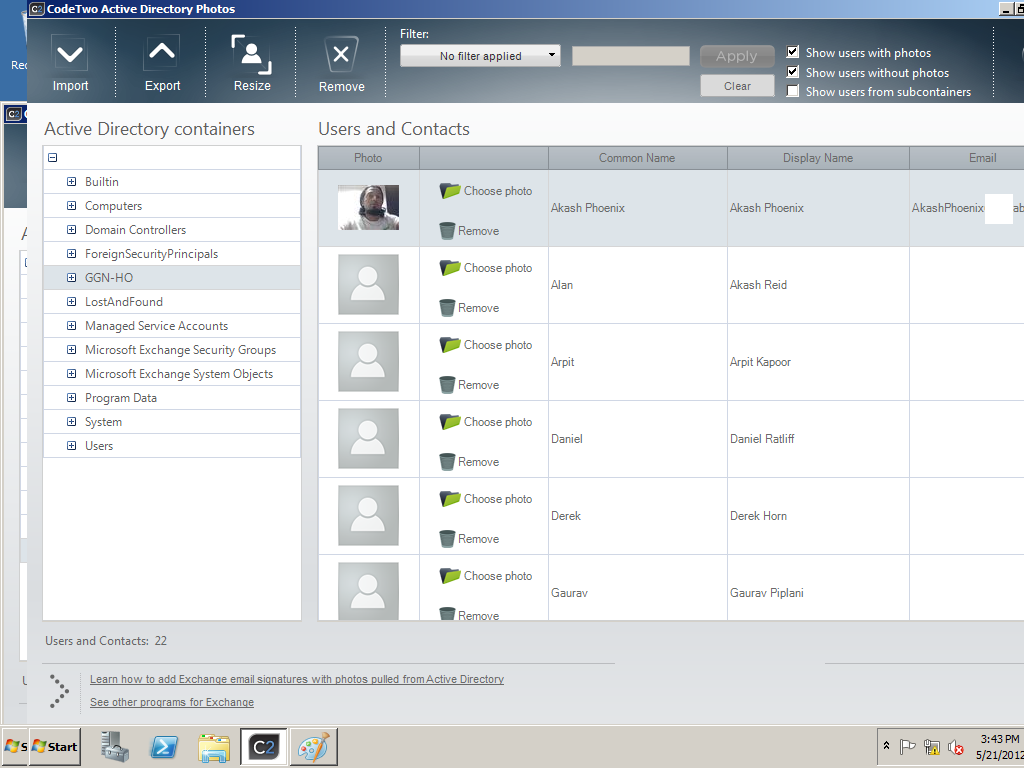Launch PowerShell from the taskbar
Viewport: 1024px width, 768px height.
164,746
